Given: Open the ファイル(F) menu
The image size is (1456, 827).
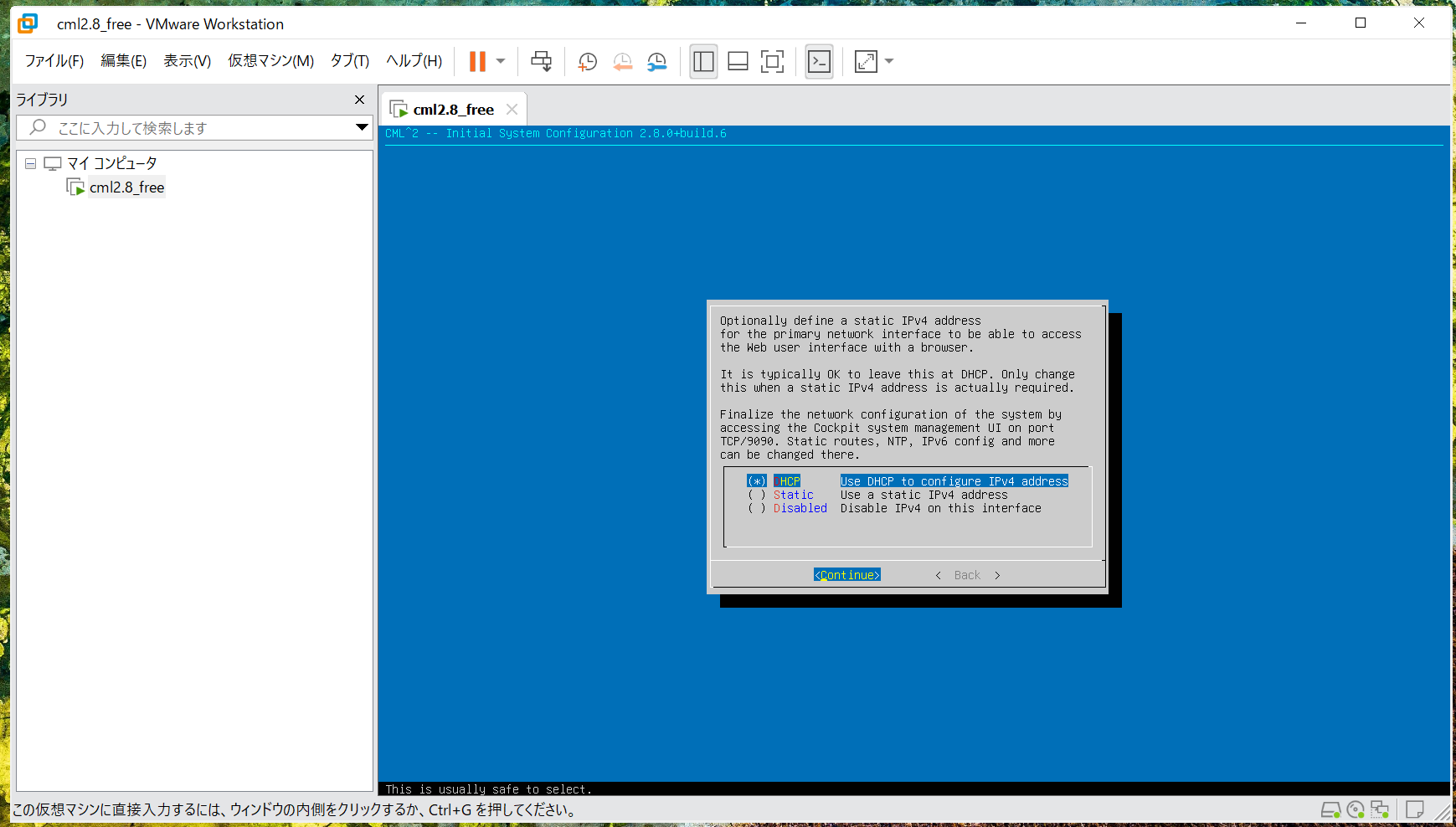Looking at the screenshot, I should coord(54,61).
